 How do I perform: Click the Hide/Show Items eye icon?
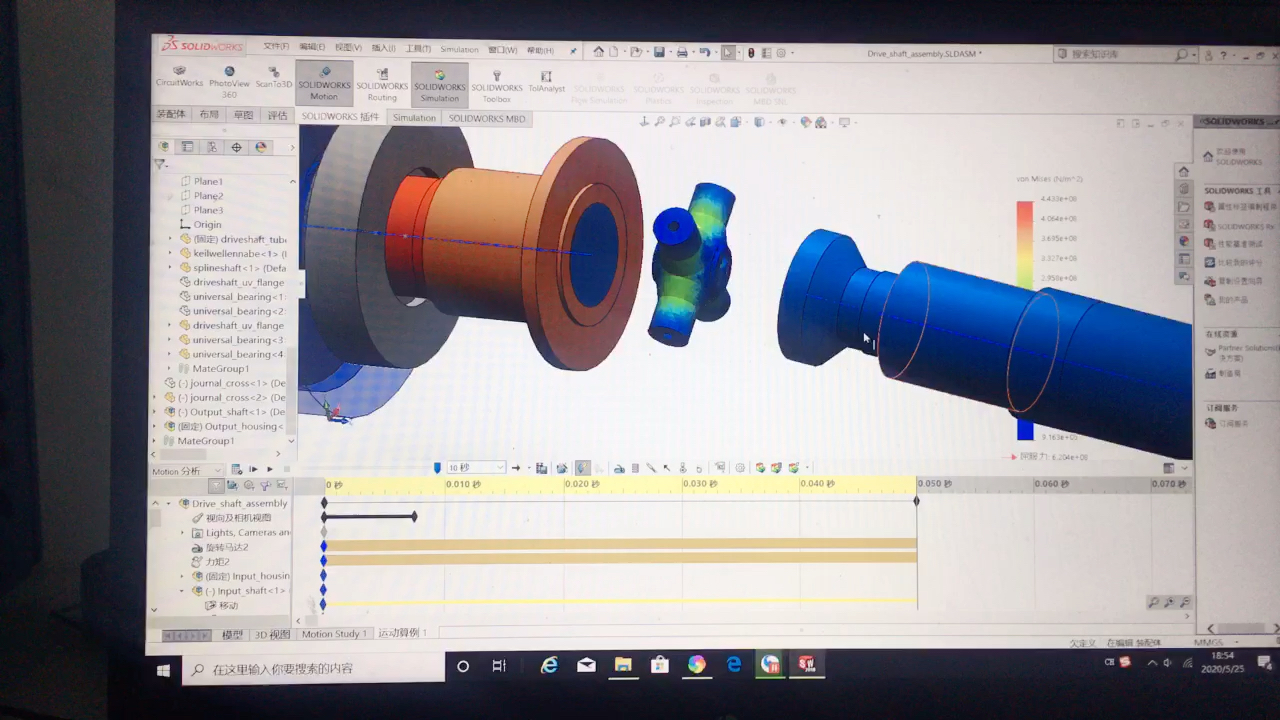click(782, 122)
